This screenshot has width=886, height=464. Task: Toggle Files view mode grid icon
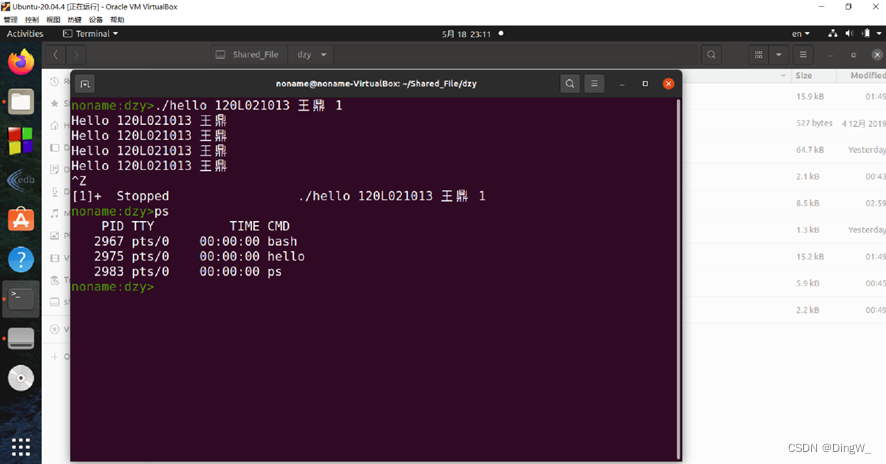758,55
